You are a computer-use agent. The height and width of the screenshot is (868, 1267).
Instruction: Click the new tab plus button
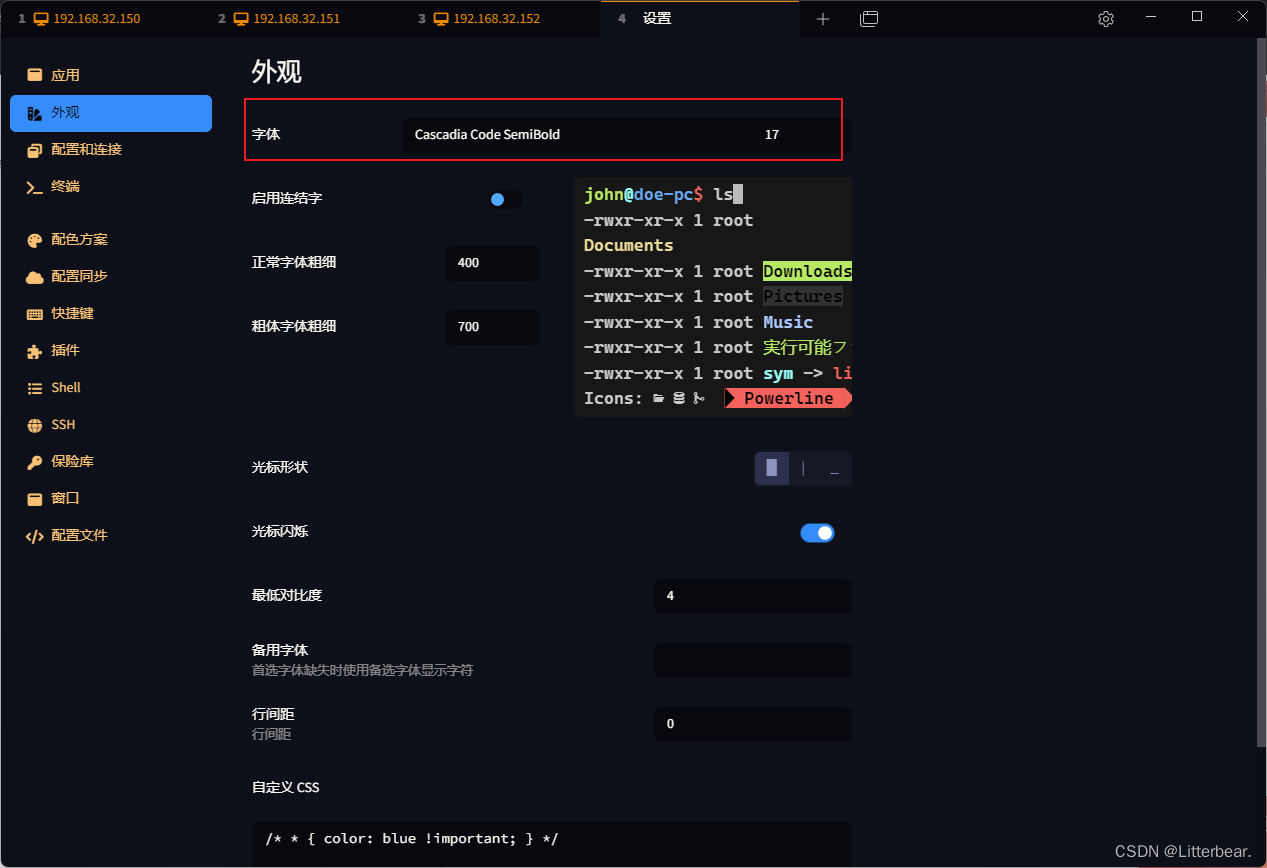pos(822,18)
